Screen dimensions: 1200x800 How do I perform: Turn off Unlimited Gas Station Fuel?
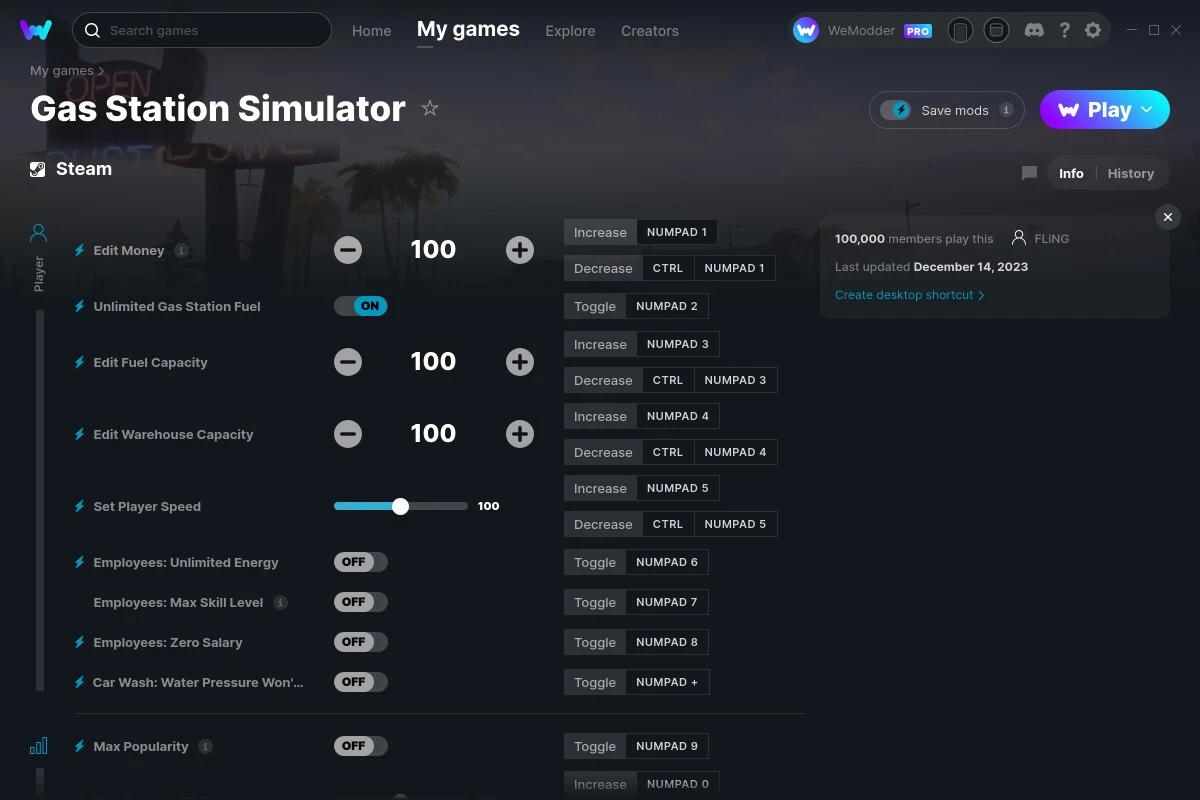coord(361,306)
